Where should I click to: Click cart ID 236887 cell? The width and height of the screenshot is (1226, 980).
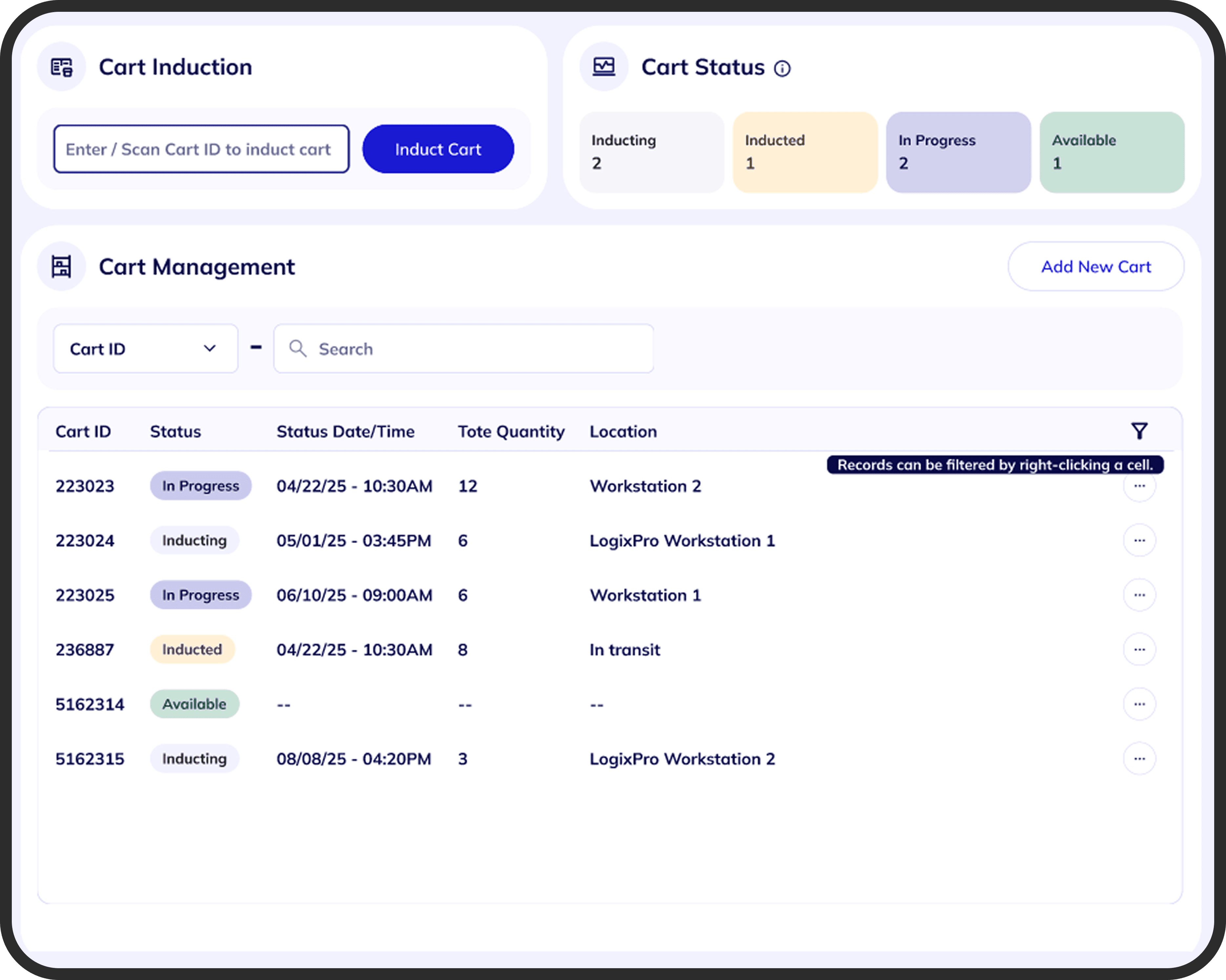85,650
